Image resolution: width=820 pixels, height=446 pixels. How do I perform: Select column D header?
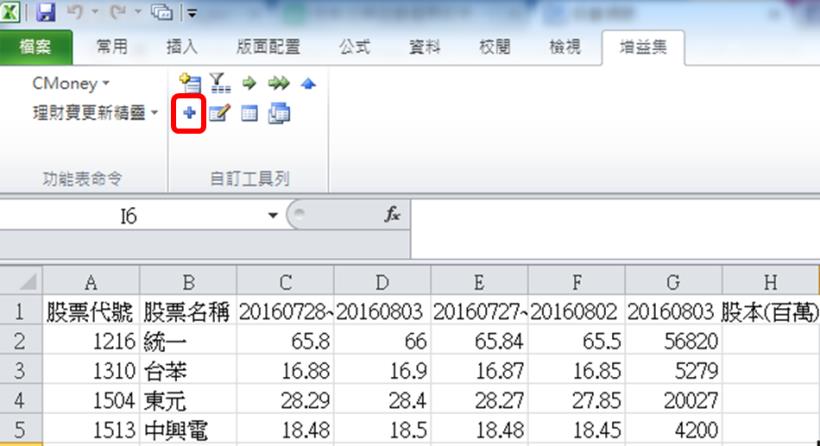[x=382, y=282]
